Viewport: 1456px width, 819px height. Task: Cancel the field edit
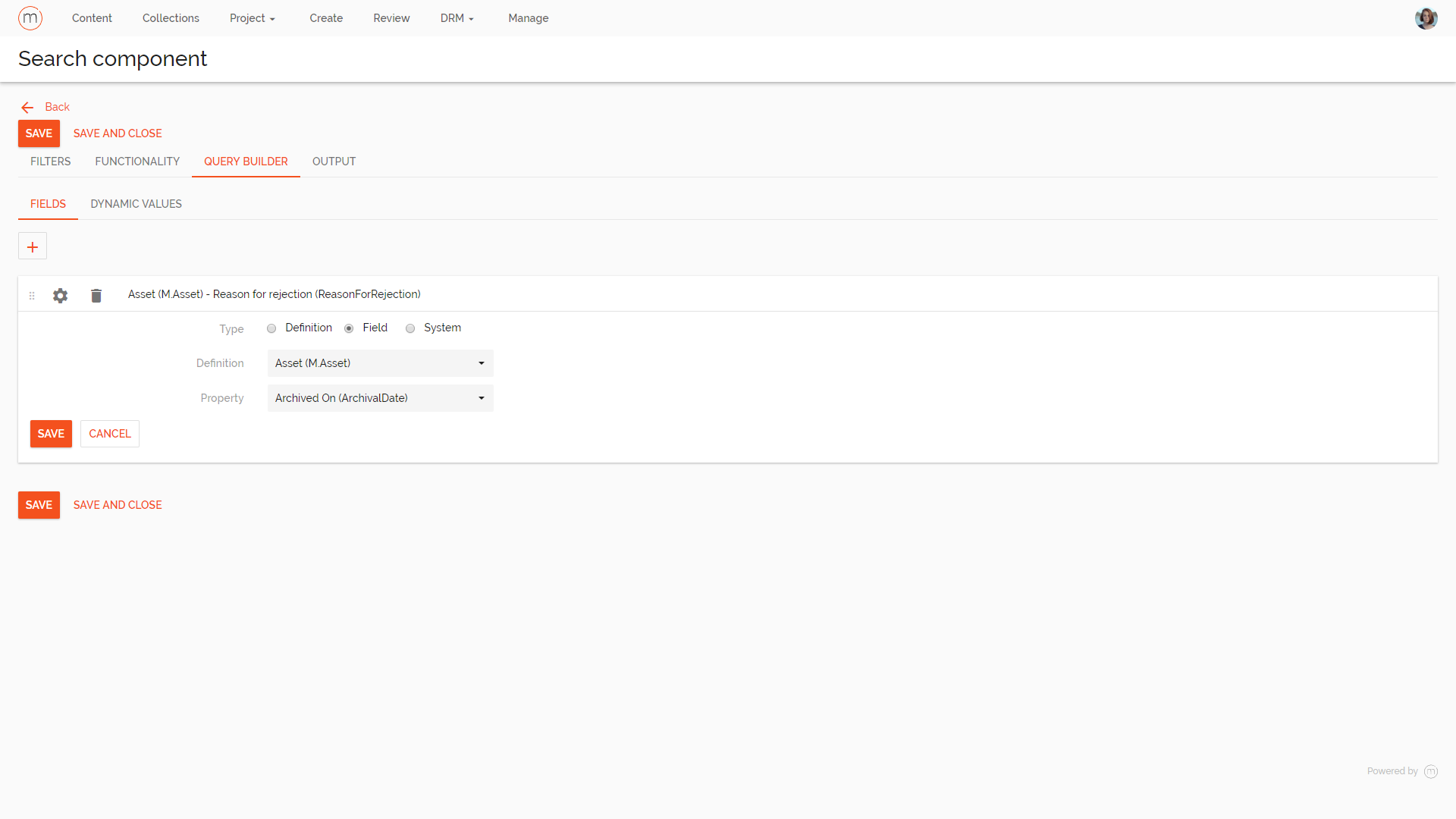109,433
